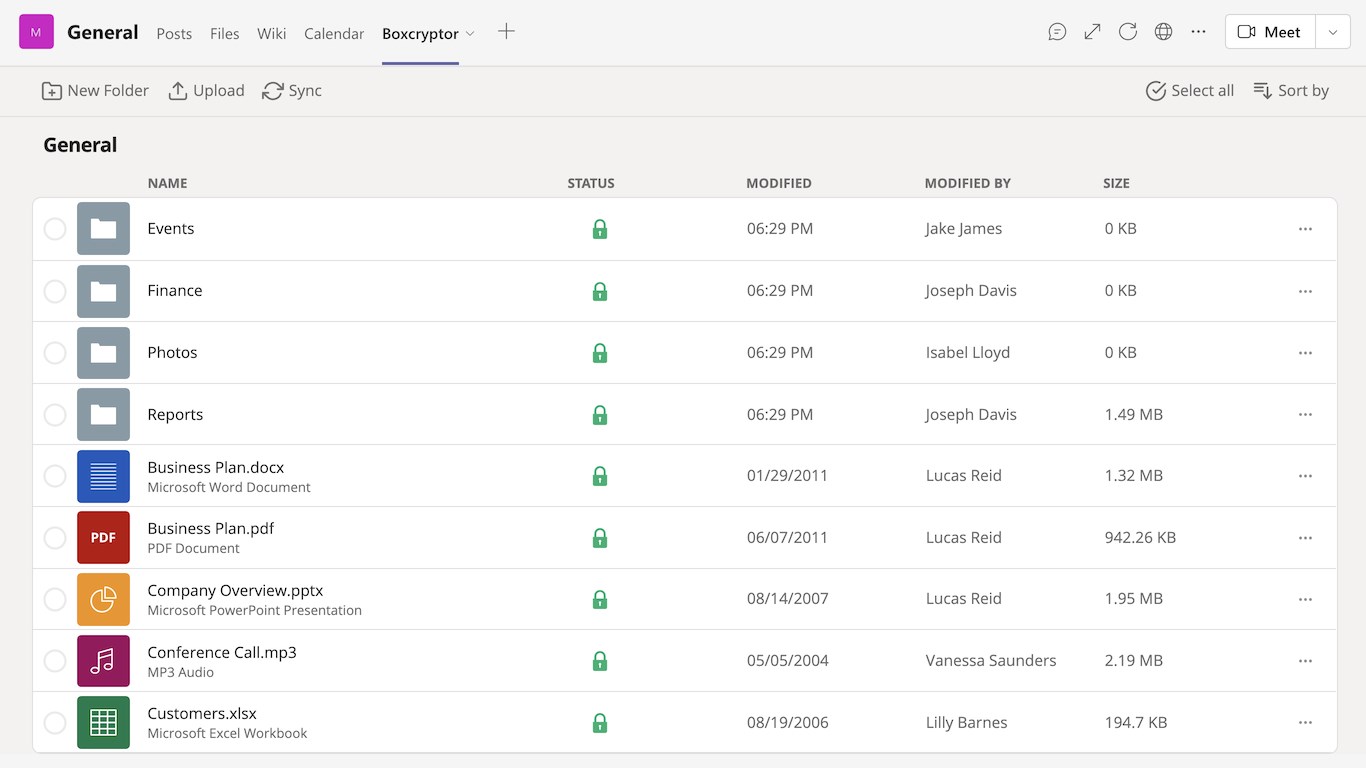Image resolution: width=1366 pixels, height=768 pixels.
Task: Switch to the Wiki tab
Action: pyautogui.click(x=271, y=33)
